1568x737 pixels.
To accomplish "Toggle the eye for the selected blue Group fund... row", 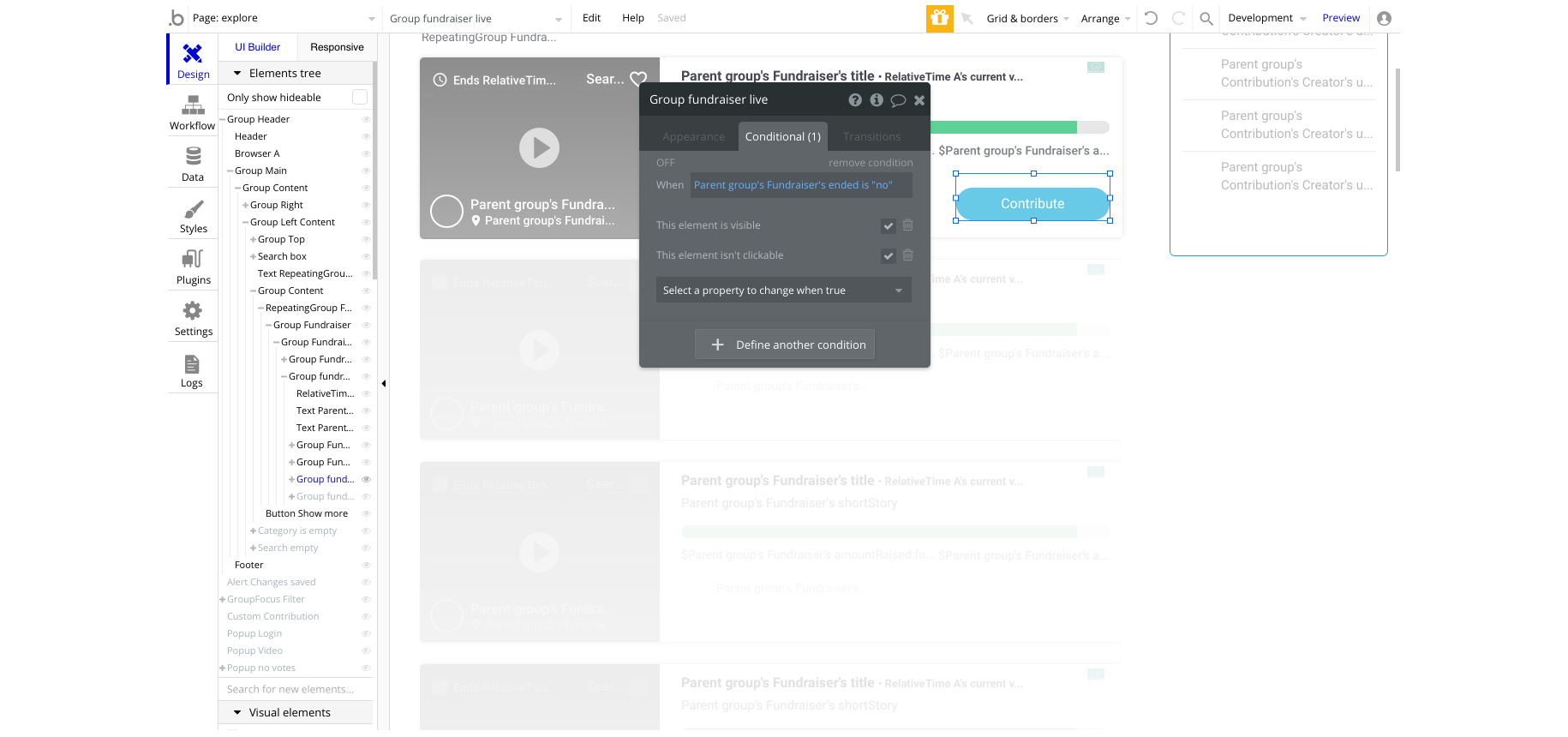I will coord(366,479).
